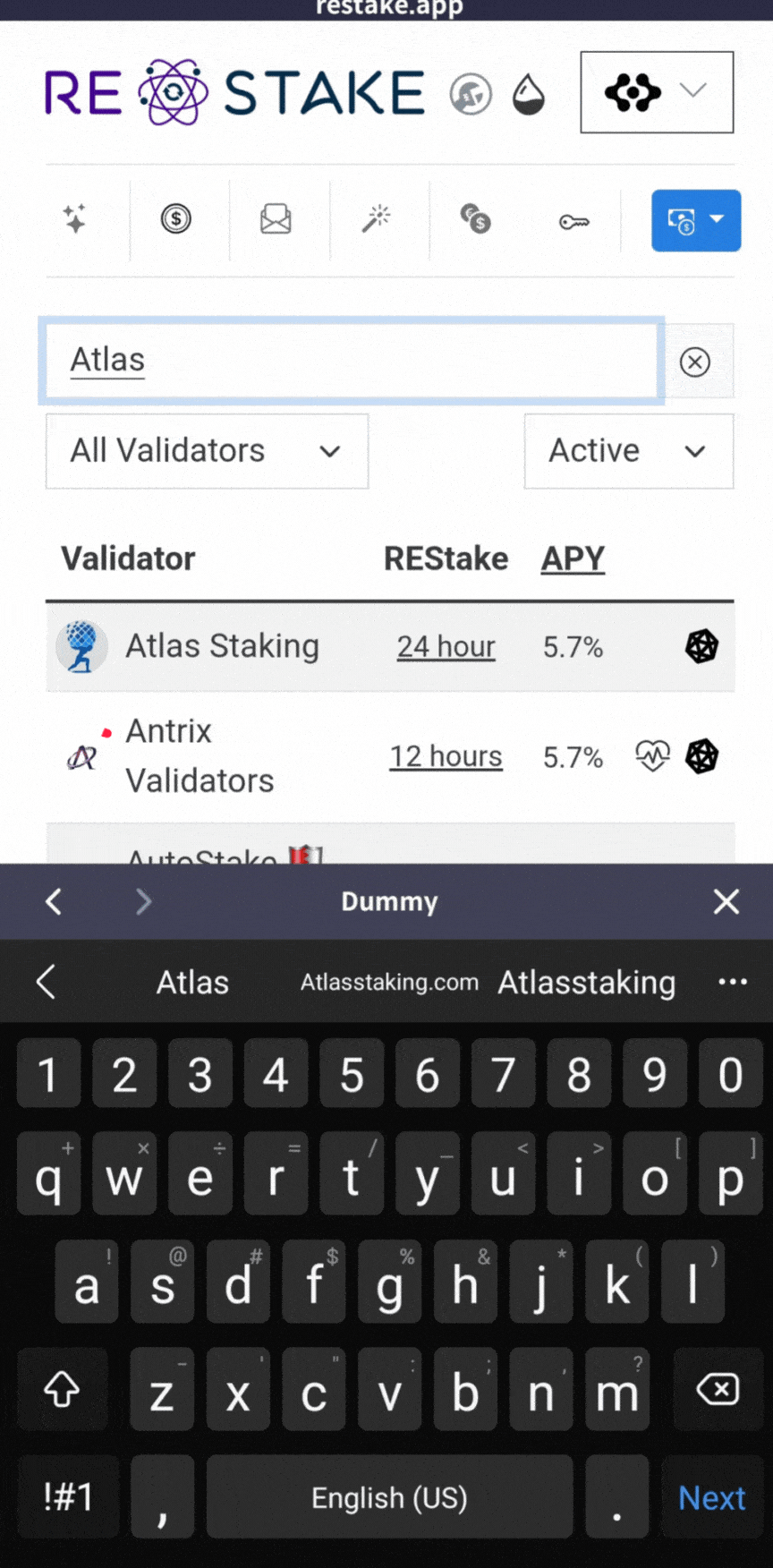773x1568 pixels.
Task: Select the magic wand toolbar icon
Action: click(377, 221)
